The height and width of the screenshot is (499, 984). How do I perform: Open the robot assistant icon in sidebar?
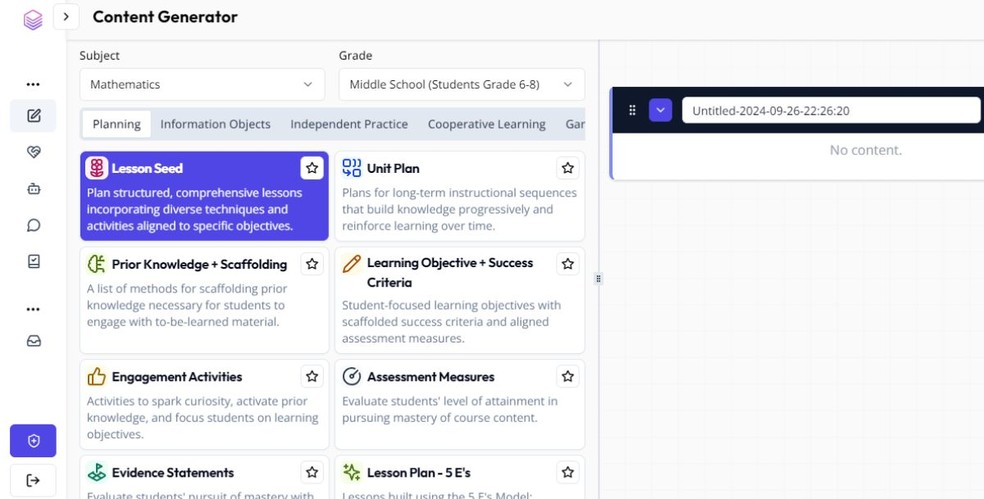coord(33,188)
